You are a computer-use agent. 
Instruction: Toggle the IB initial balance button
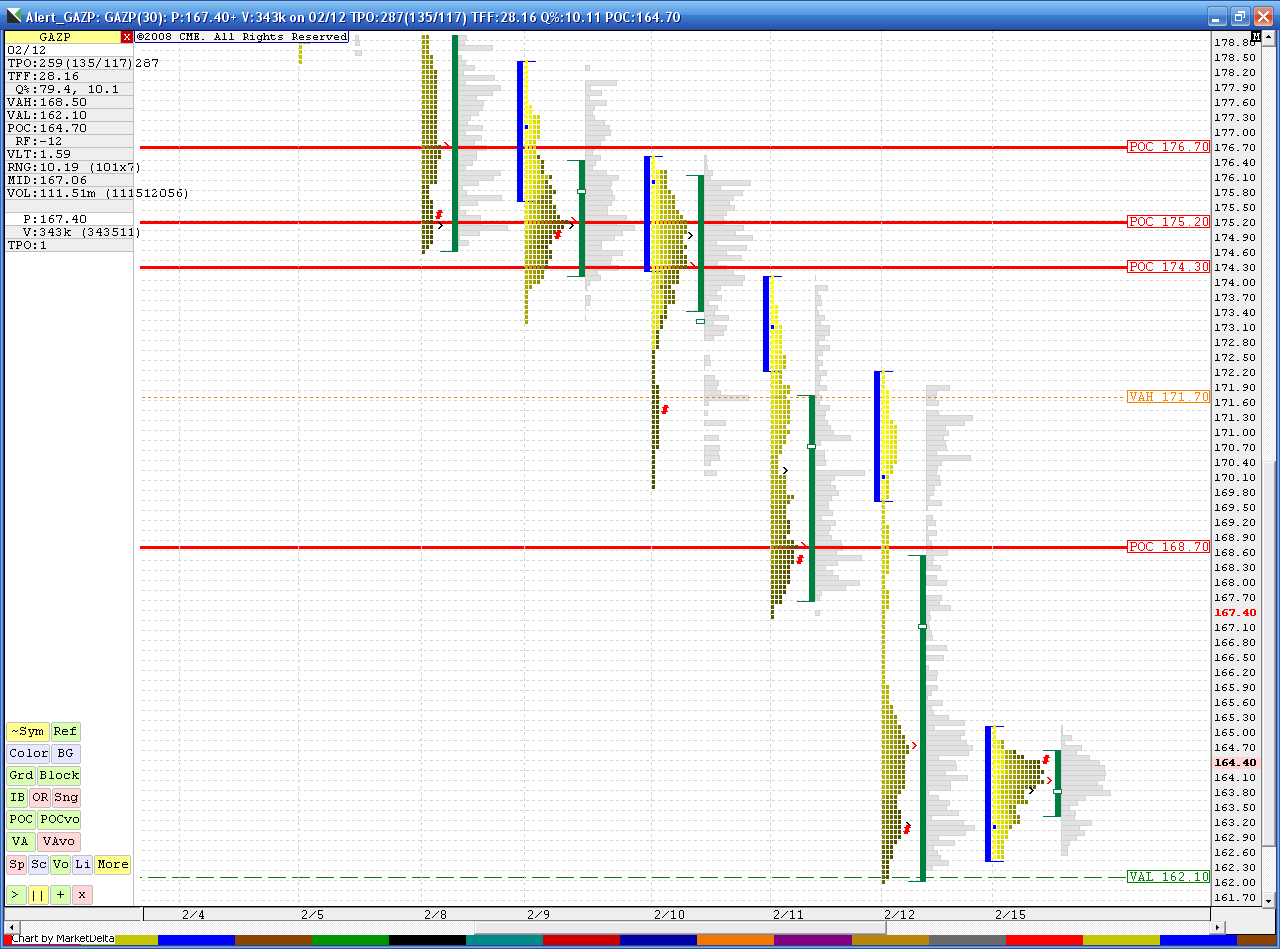17,798
